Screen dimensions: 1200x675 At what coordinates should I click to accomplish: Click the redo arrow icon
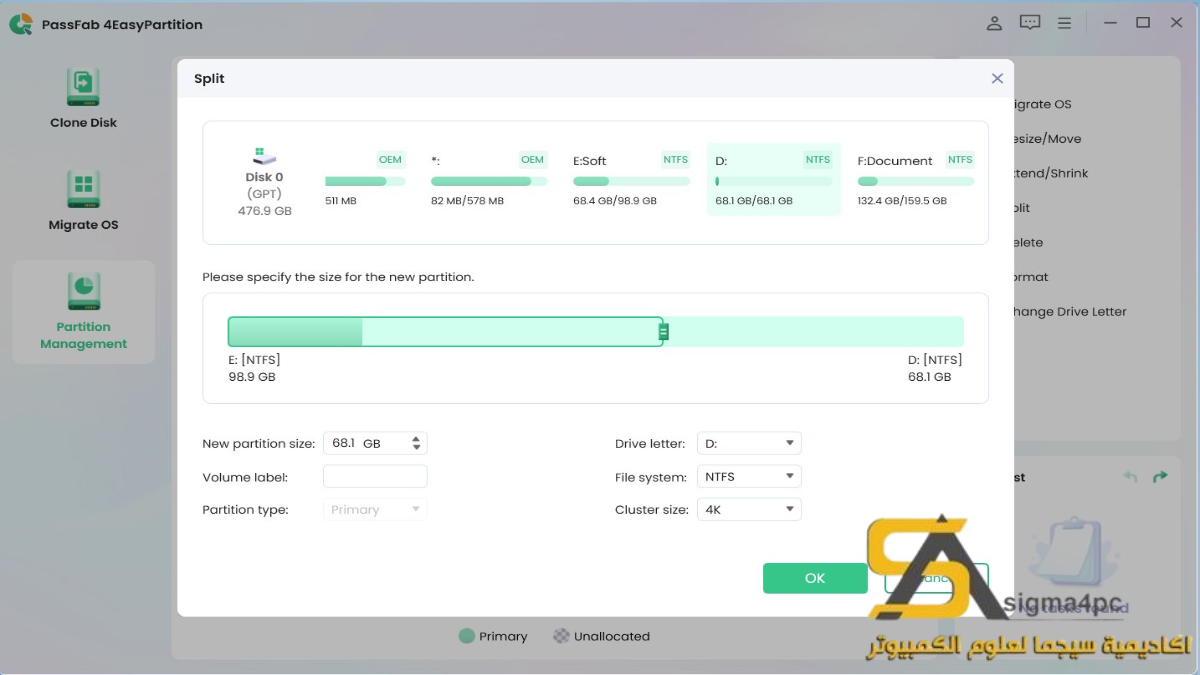[1160, 477]
